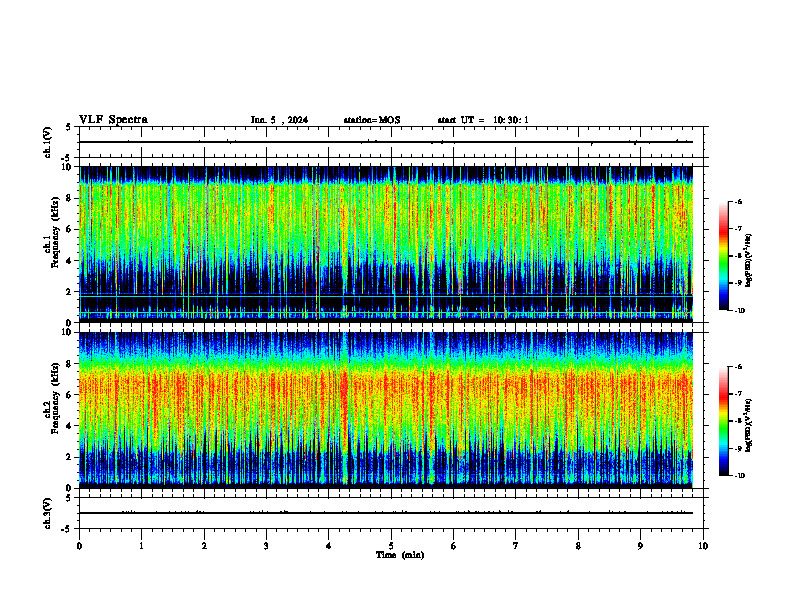Select the date text "Jan. 5 , 2024"

click(279, 120)
